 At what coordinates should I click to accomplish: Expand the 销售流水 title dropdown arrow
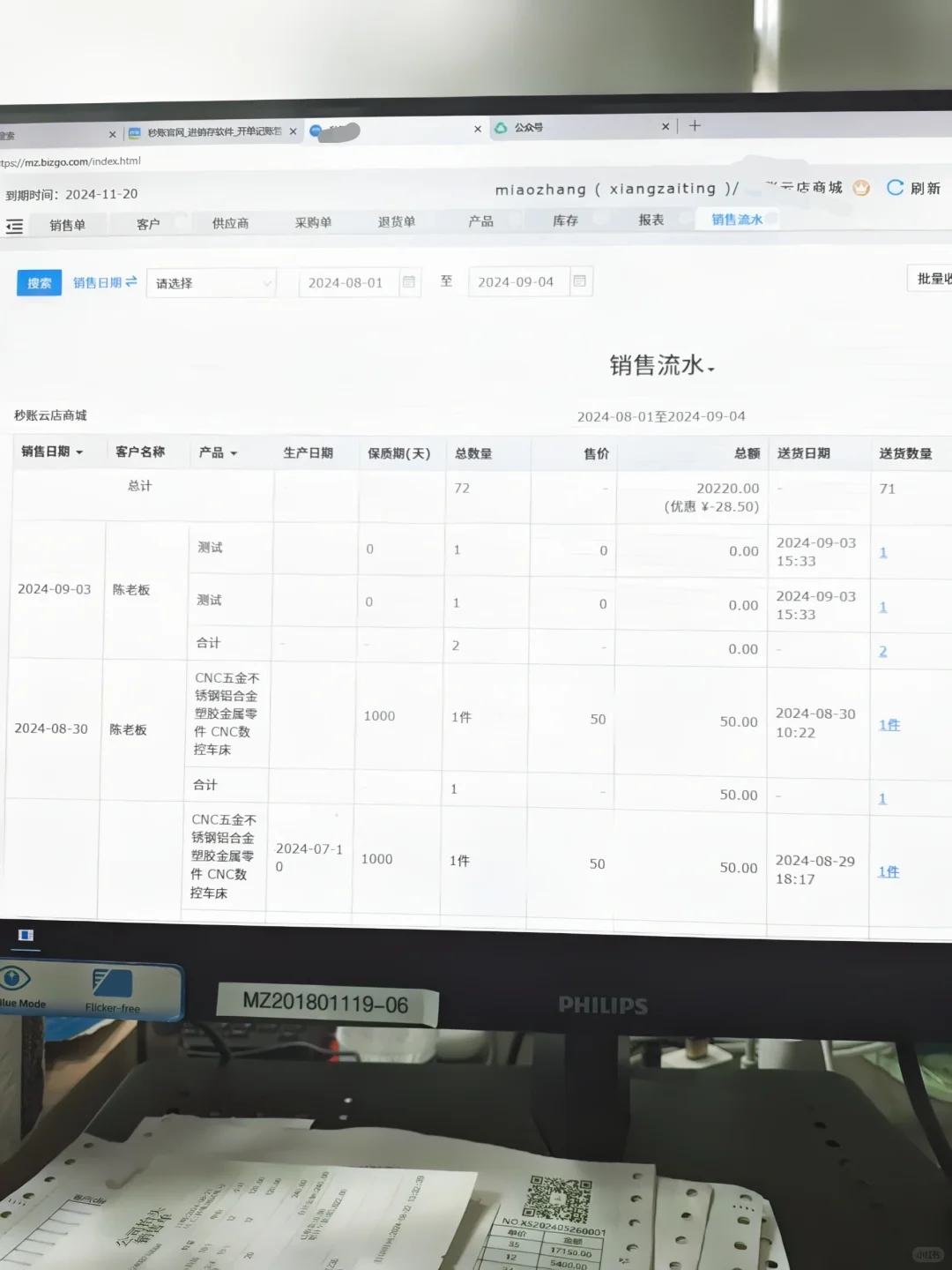point(711,369)
